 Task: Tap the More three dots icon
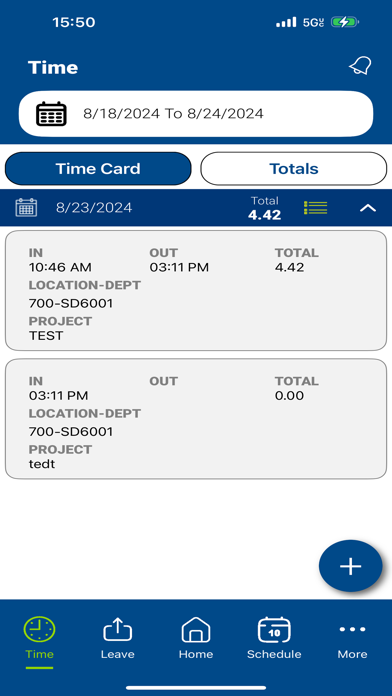(352, 629)
